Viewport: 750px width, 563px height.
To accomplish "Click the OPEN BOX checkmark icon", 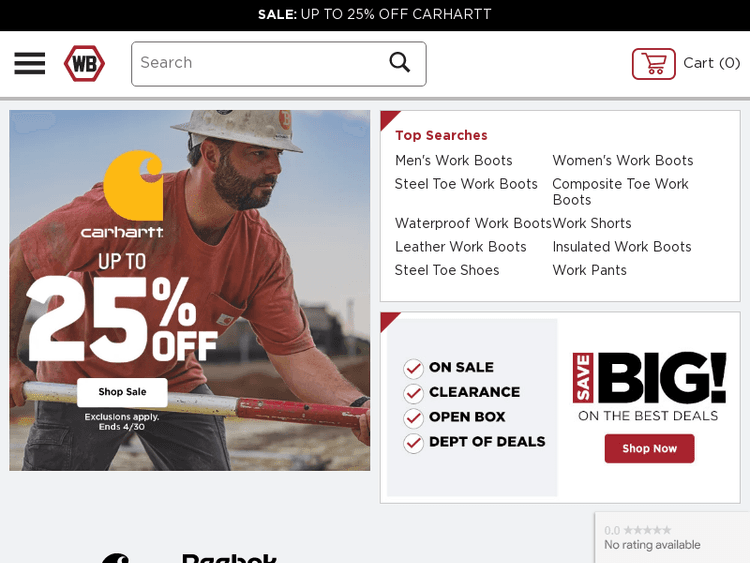I will (413, 418).
